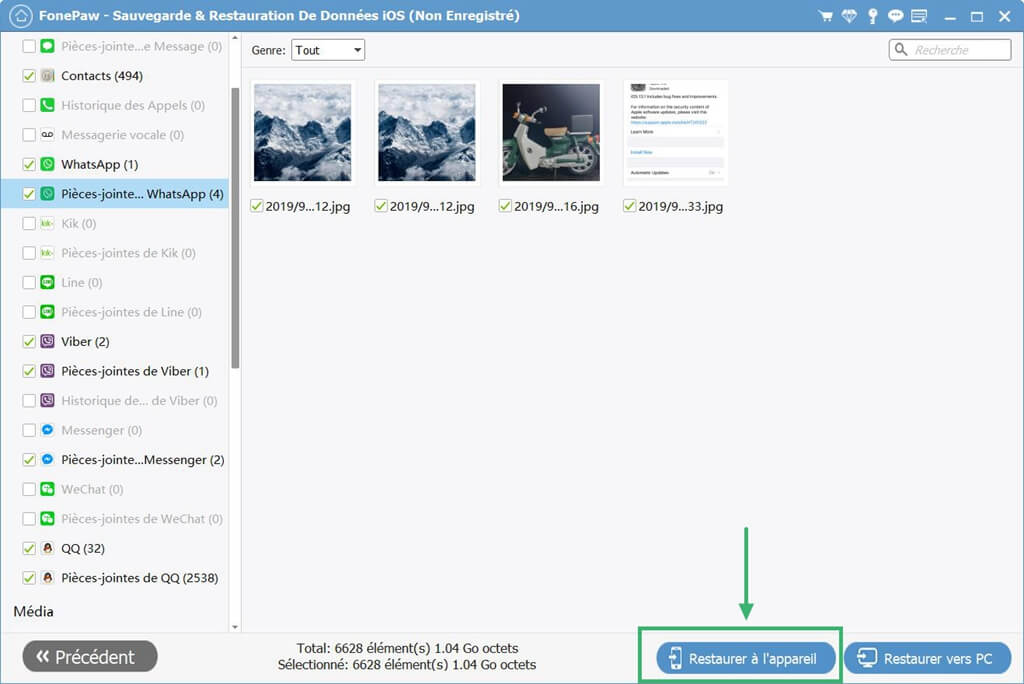Viewport: 1024px width, 684px height.
Task: Uncheck the Contacts (494) checkbox
Action: (29, 76)
